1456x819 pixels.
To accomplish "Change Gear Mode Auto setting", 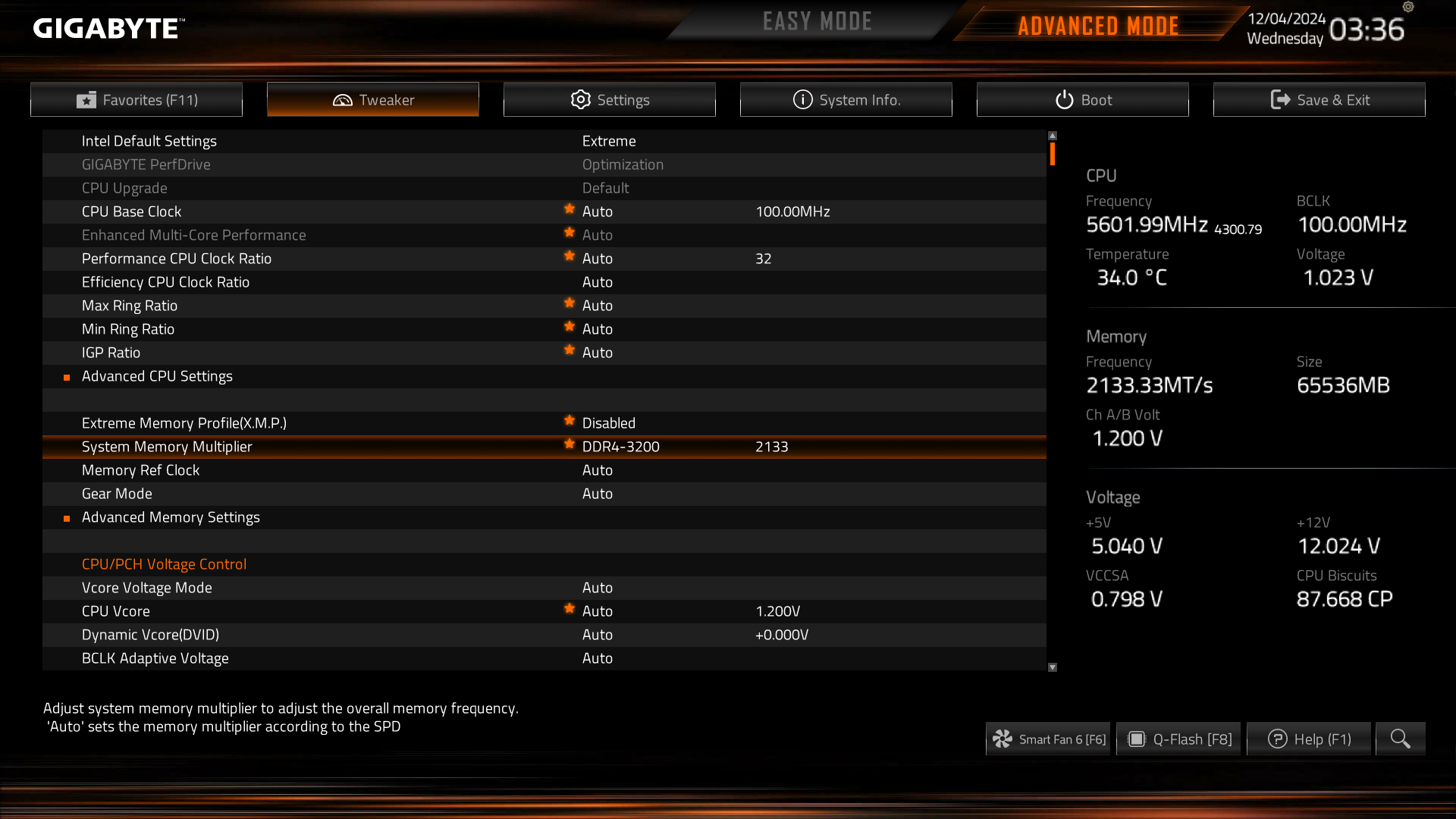I will [x=598, y=494].
